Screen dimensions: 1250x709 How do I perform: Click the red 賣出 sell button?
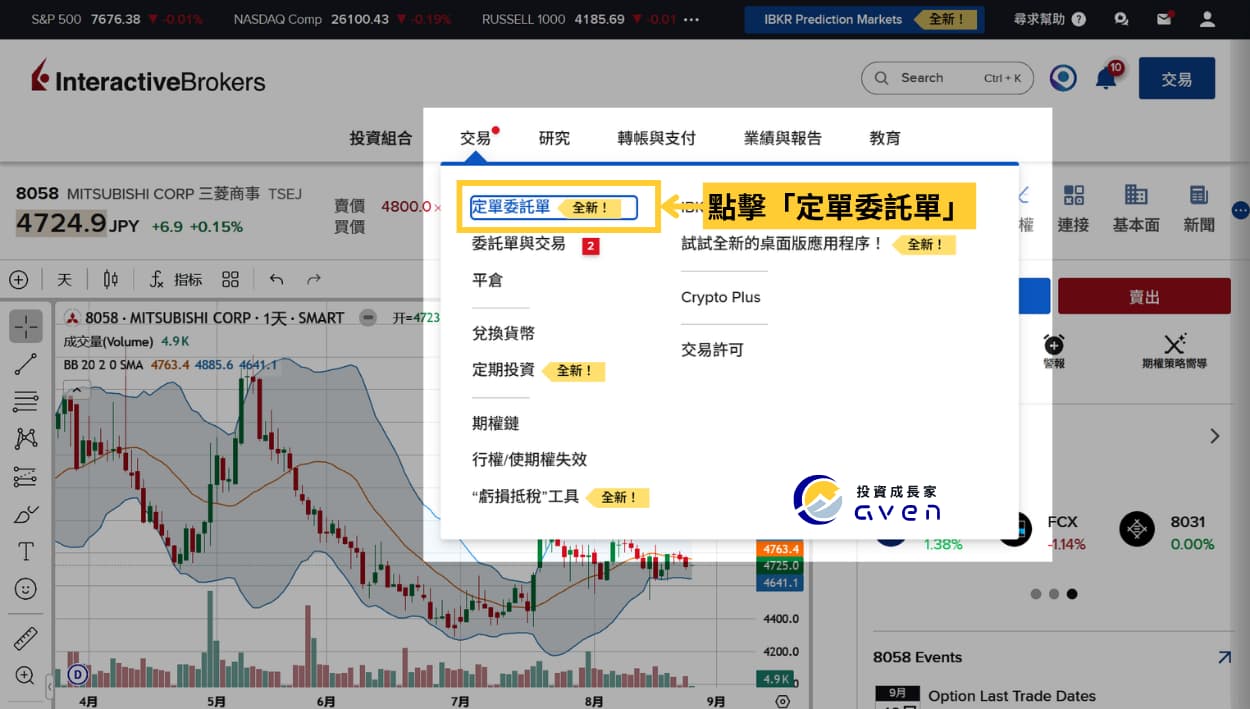1144,297
